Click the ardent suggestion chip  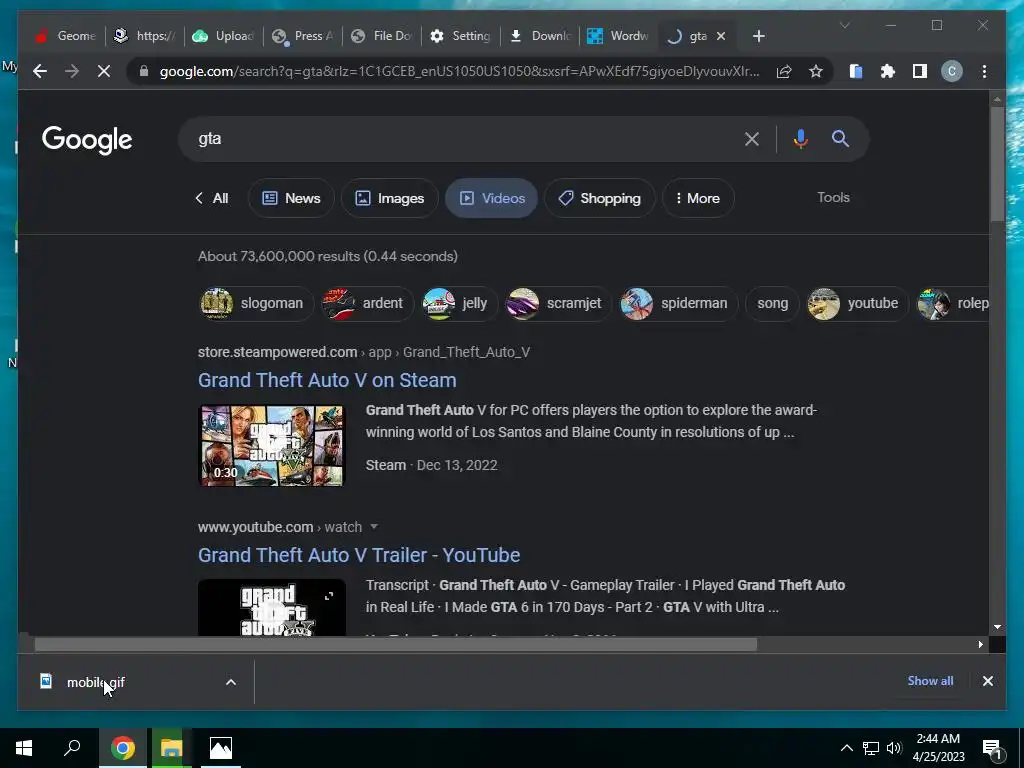[366, 303]
